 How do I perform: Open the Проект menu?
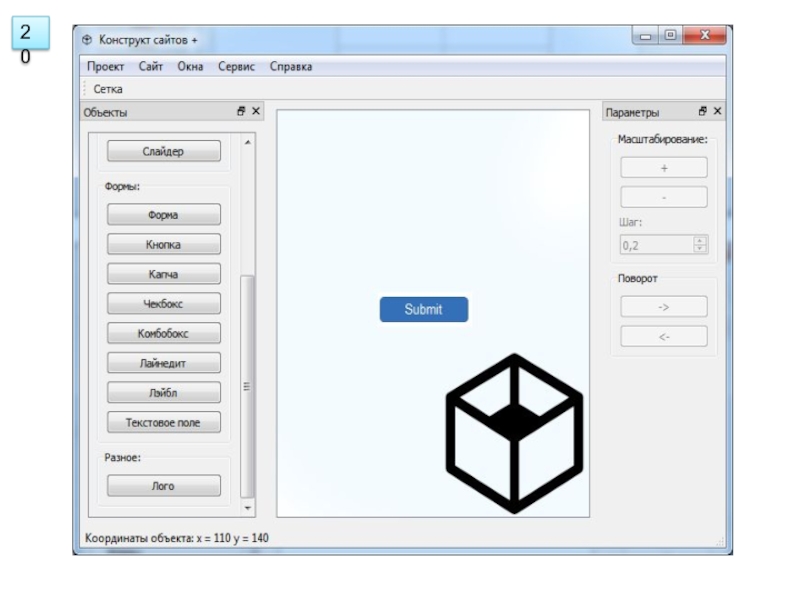tap(106, 66)
